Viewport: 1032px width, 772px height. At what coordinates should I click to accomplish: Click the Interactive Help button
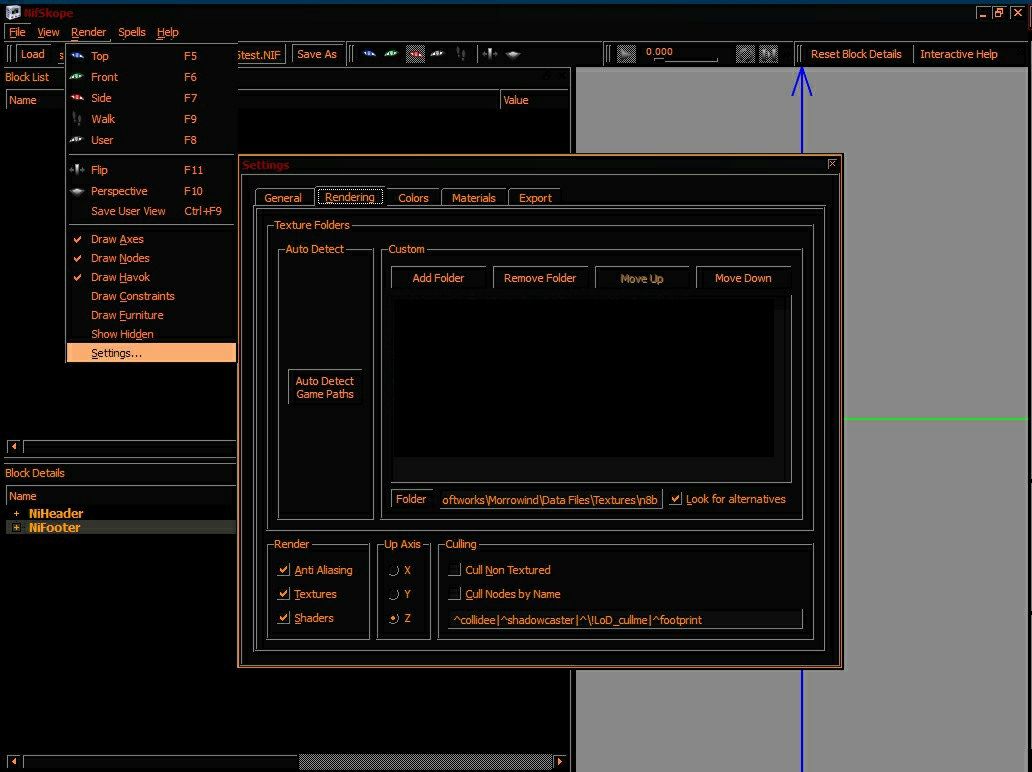pyautogui.click(x=958, y=54)
